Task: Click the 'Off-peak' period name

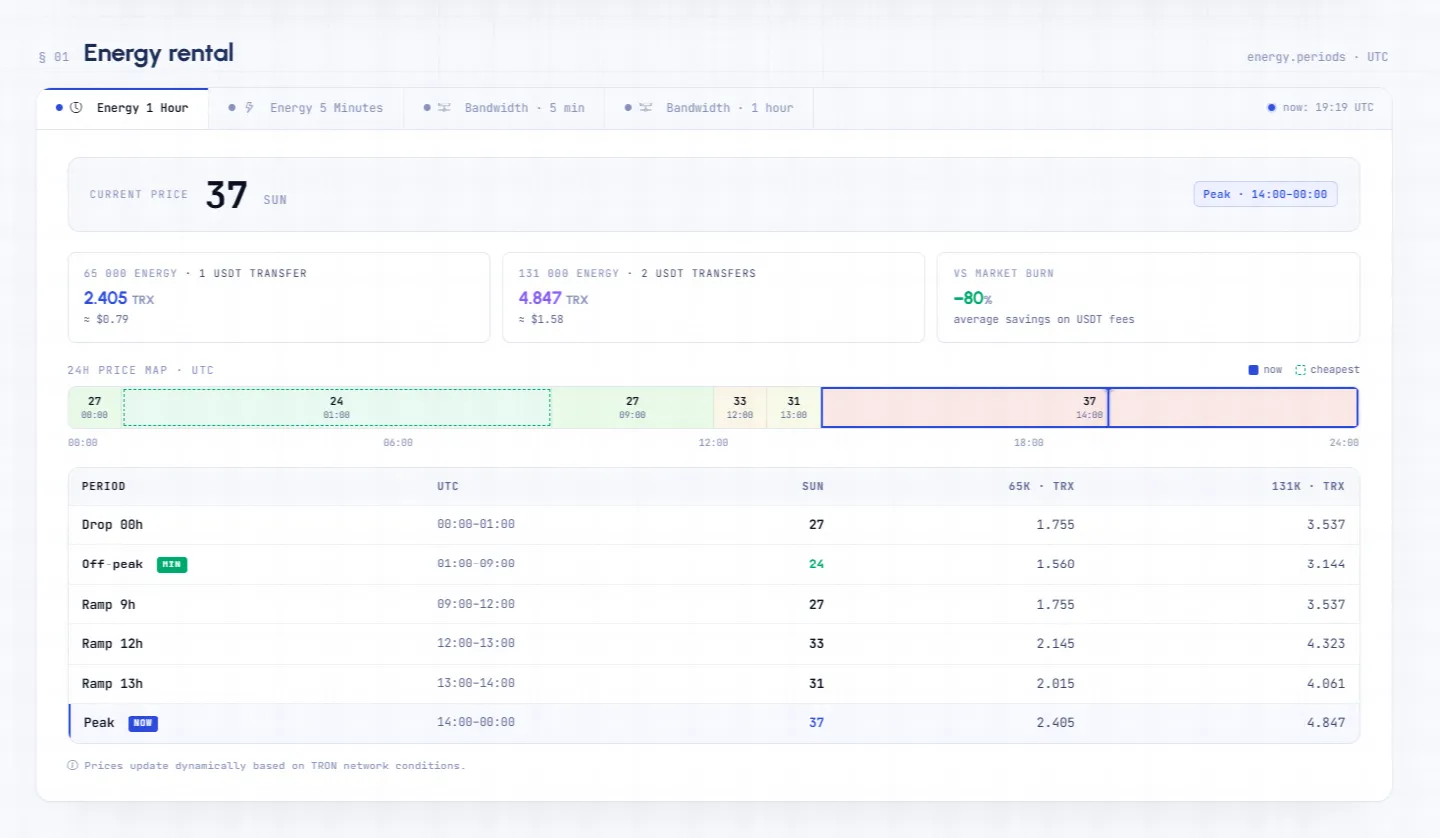Action: click(x=112, y=564)
